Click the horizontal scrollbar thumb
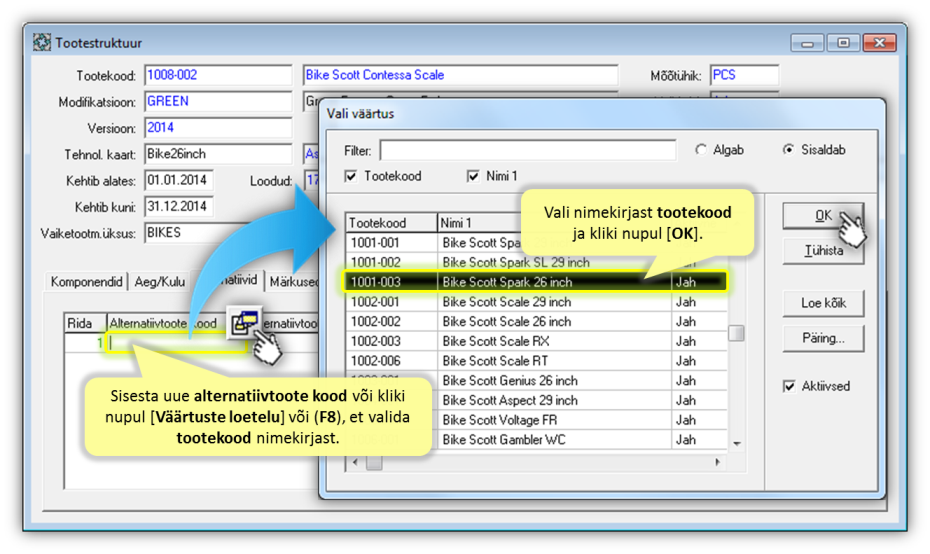Viewport: 930px width, 554px height. 374,462
